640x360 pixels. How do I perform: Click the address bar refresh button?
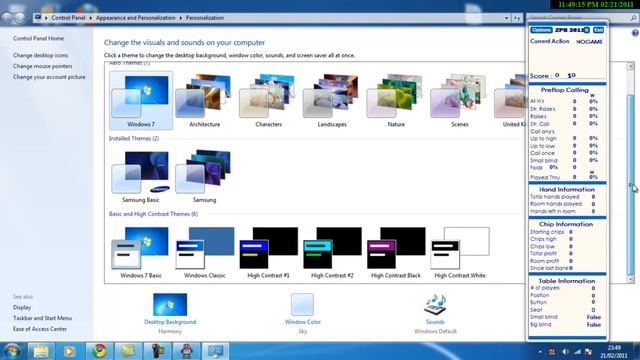517,18
